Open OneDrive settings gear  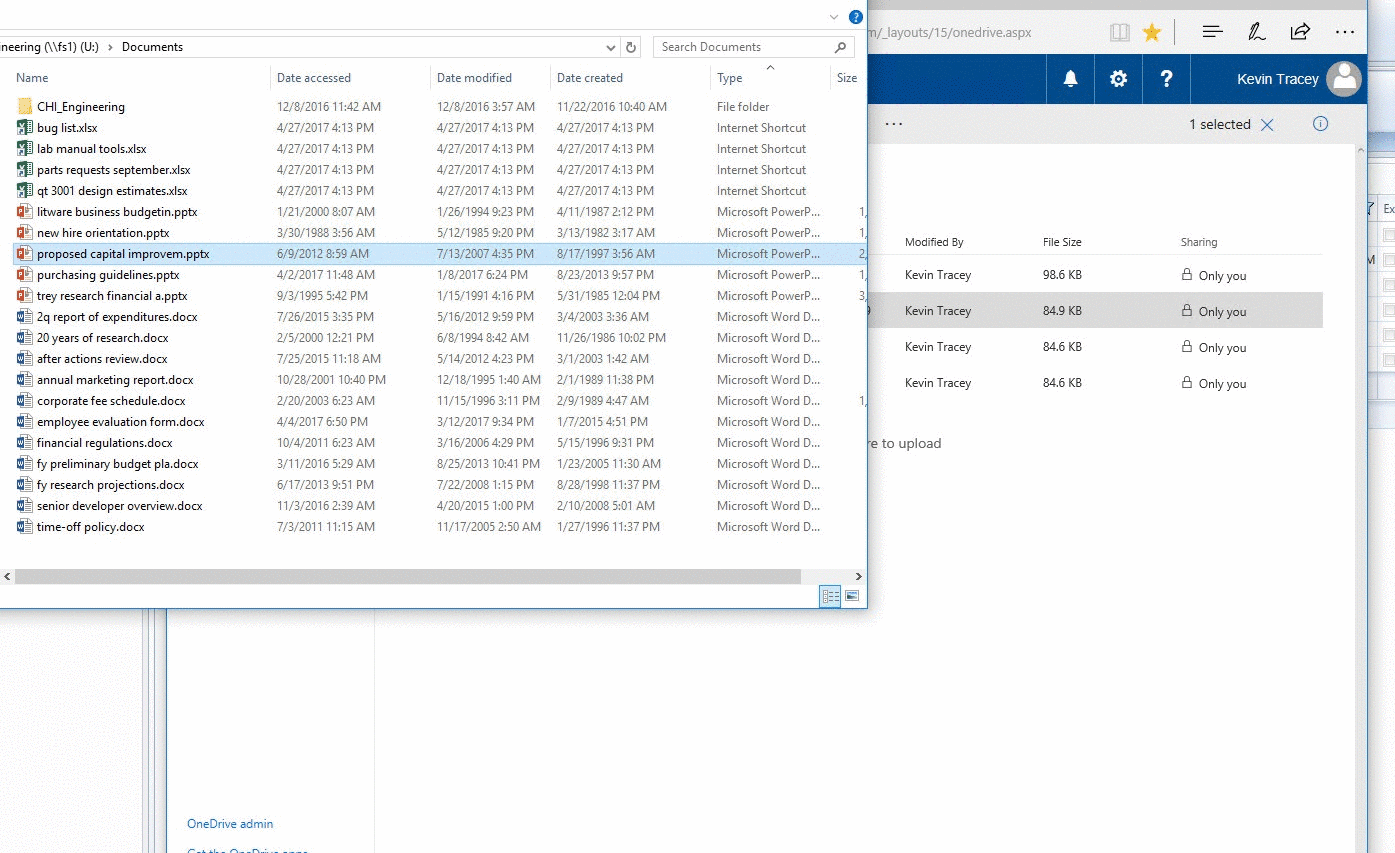tap(1119, 79)
